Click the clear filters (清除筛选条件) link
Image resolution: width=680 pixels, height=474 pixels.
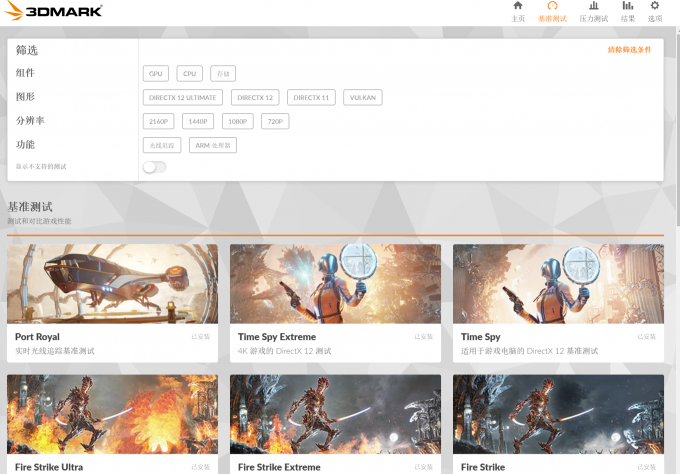(629, 50)
